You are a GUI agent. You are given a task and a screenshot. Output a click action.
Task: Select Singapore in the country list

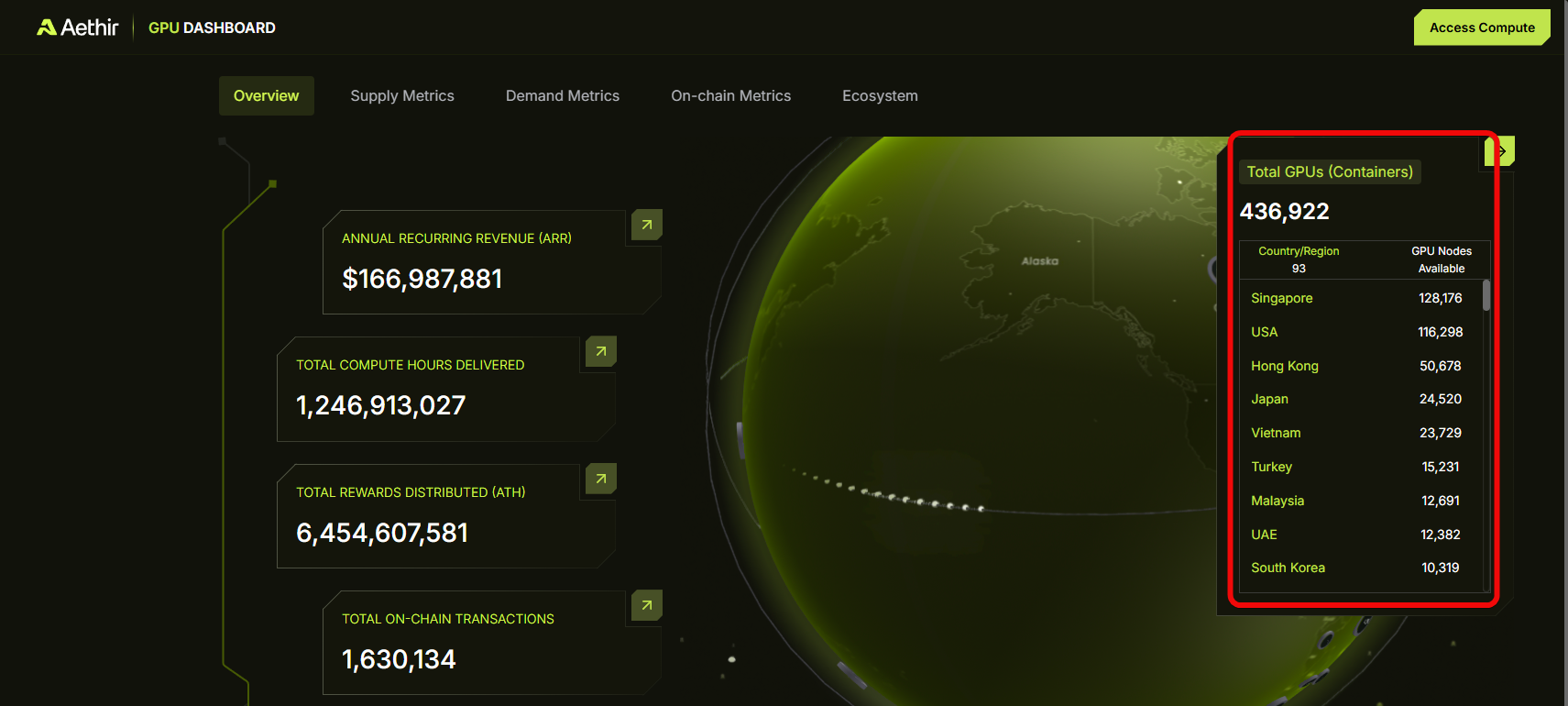tap(1282, 298)
